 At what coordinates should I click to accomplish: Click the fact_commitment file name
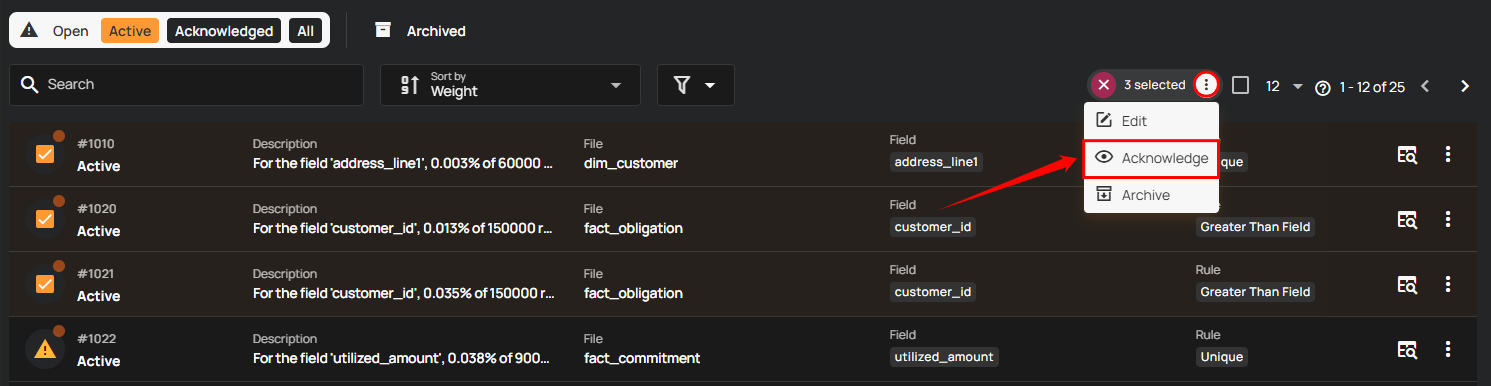(642, 358)
